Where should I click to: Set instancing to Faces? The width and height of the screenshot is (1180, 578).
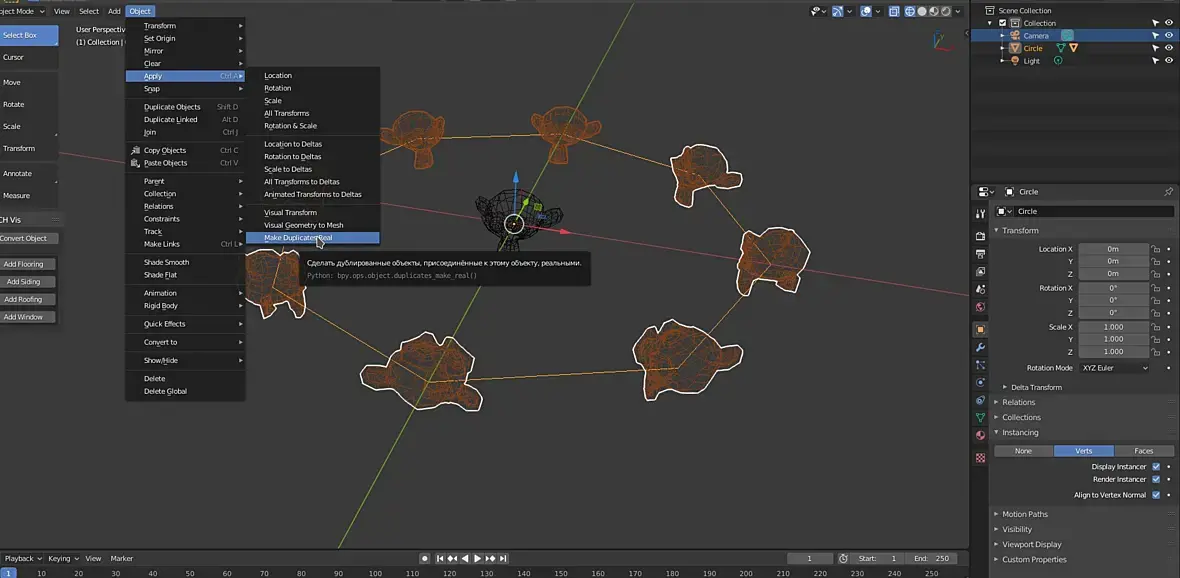(x=1143, y=451)
